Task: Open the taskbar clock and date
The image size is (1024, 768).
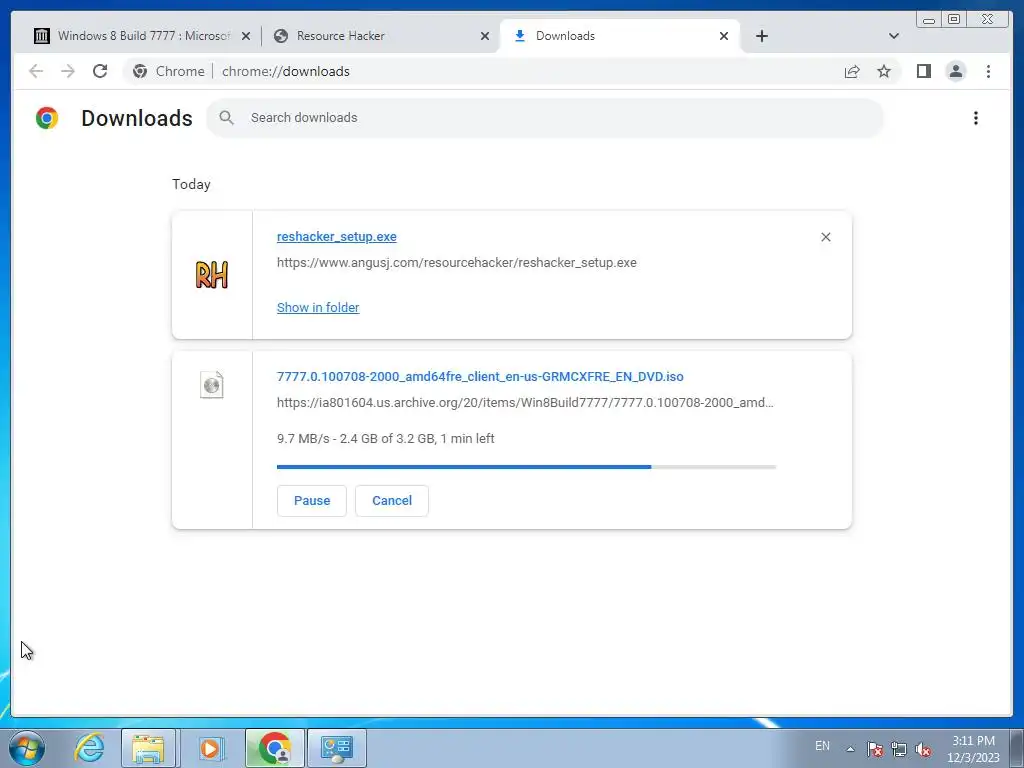Action: [973, 749]
